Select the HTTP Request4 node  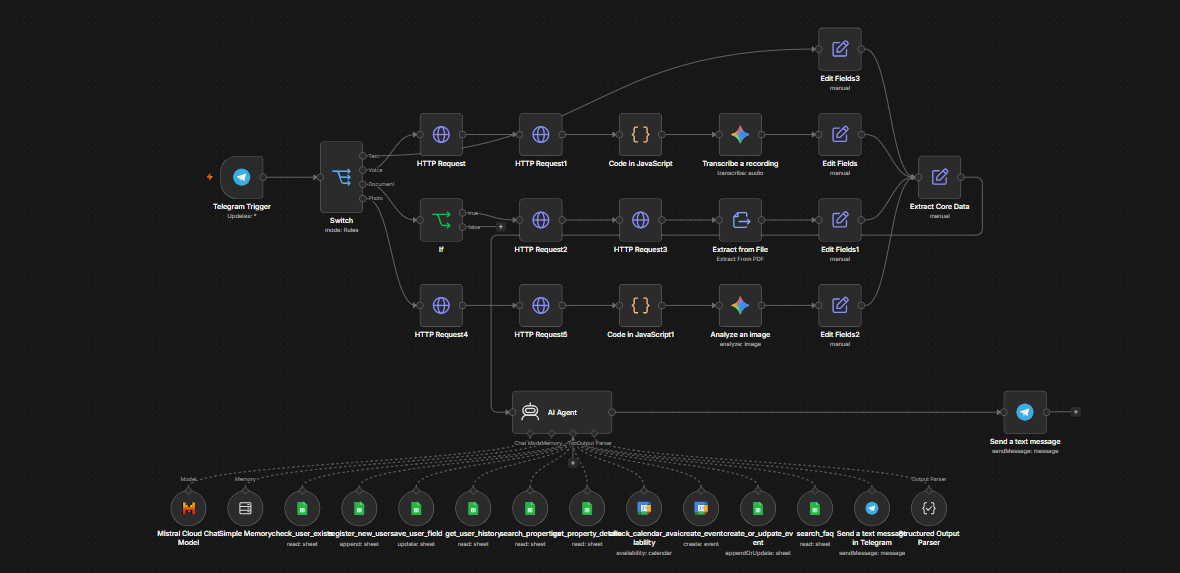click(x=441, y=305)
